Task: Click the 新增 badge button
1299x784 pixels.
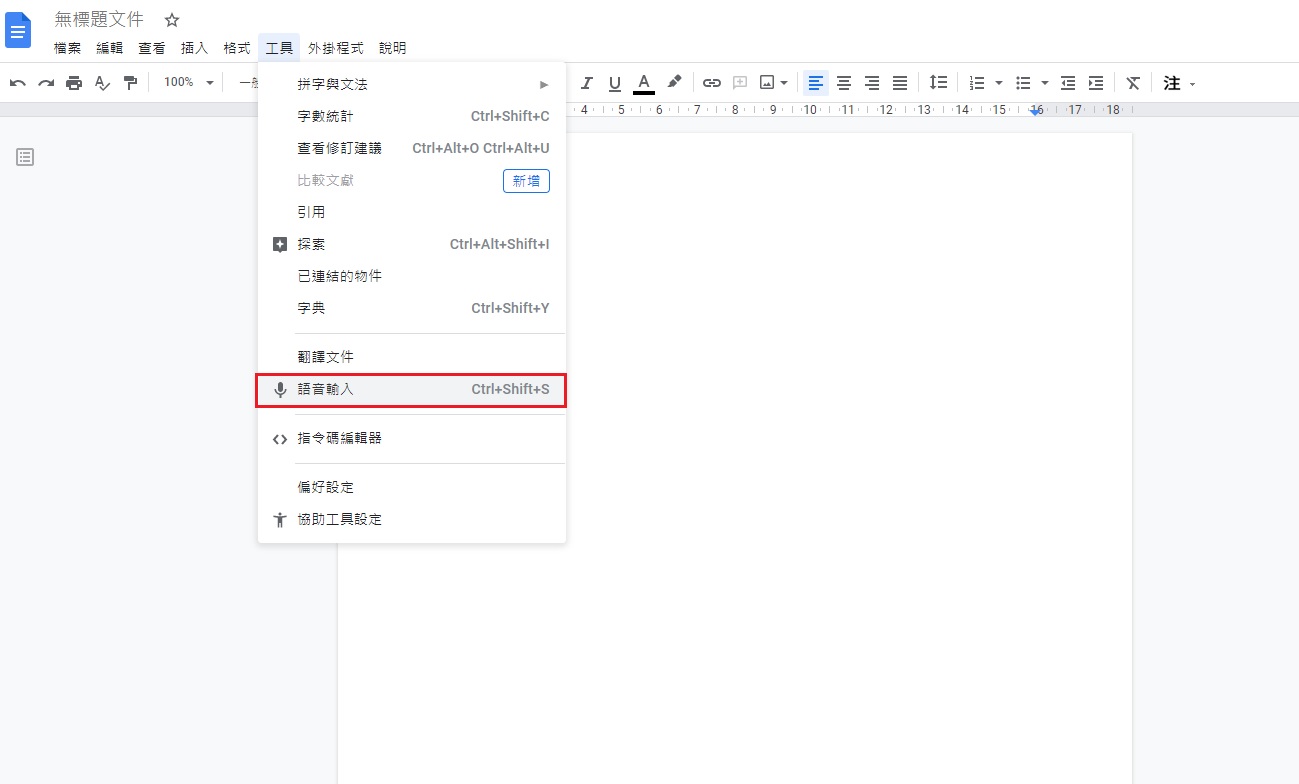Action: (x=526, y=180)
